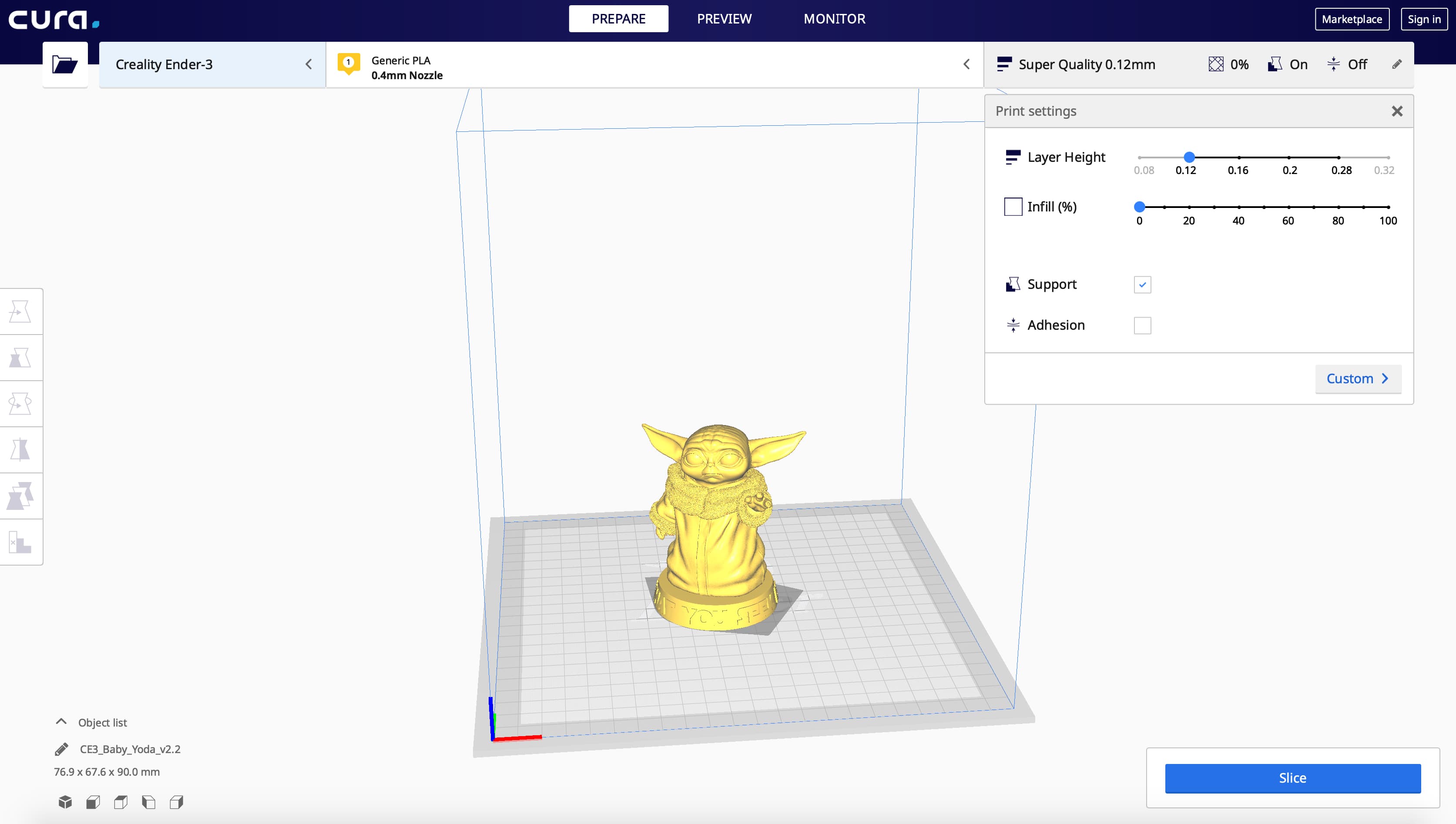
Task: Click the Object list label
Action: coord(102,723)
